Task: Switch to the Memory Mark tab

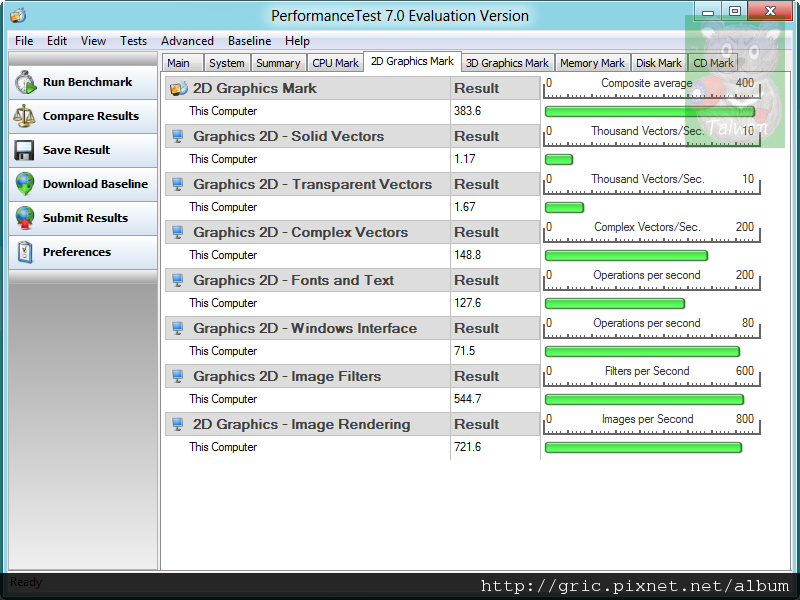Action: (x=592, y=63)
